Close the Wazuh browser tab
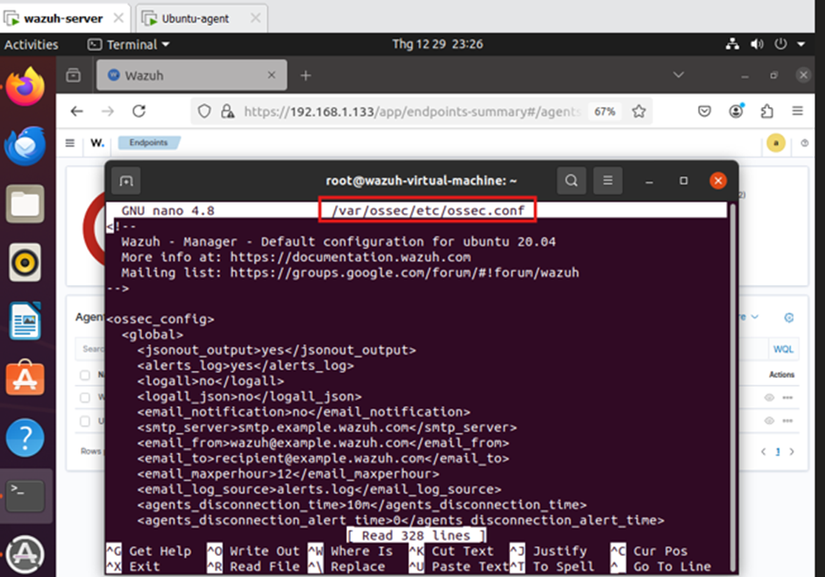The width and height of the screenshot is (825, 577). pyautogui.click(x=271, y=75)
